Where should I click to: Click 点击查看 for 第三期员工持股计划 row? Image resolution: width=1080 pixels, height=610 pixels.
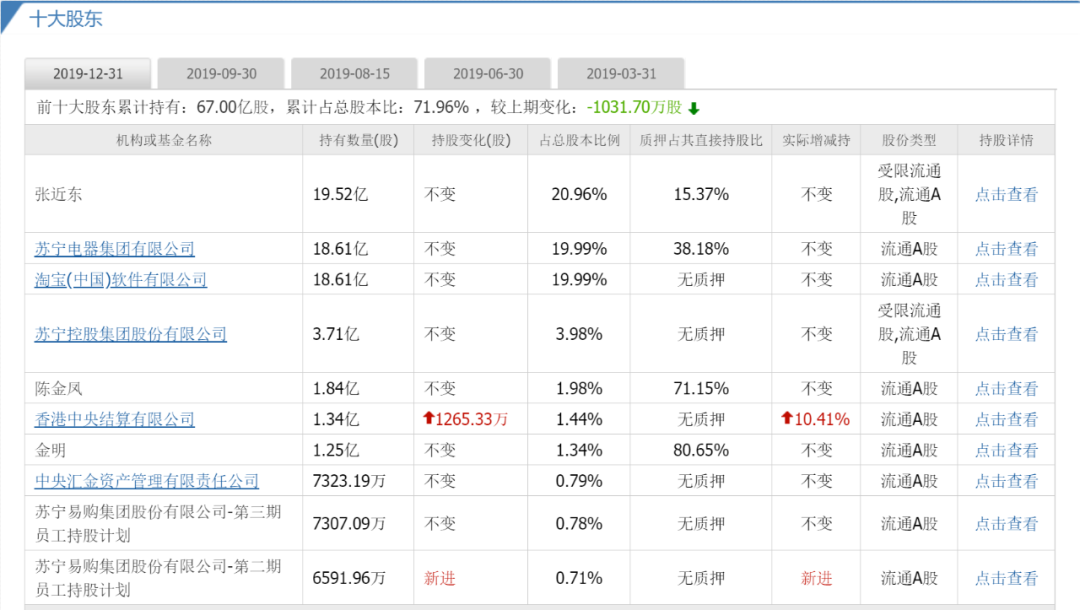[1006, 523]
